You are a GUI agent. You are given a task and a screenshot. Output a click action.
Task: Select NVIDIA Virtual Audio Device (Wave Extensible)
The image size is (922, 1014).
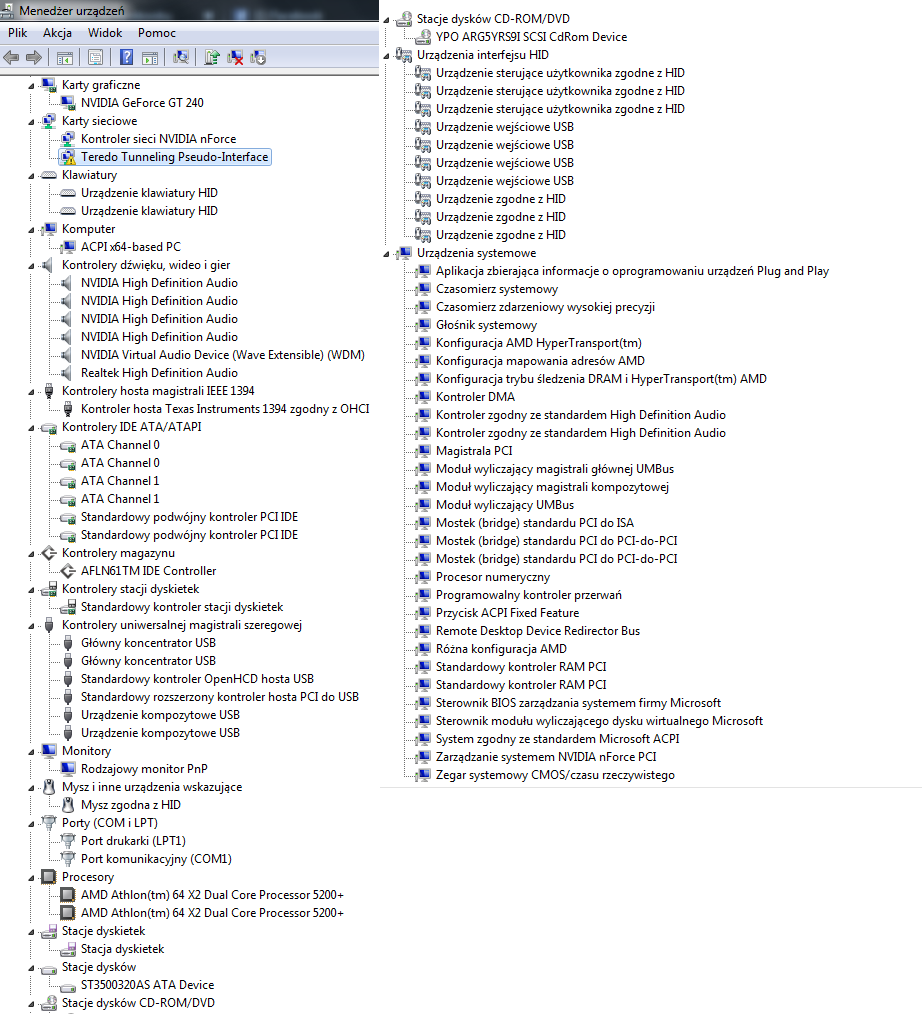coord(222,354)
